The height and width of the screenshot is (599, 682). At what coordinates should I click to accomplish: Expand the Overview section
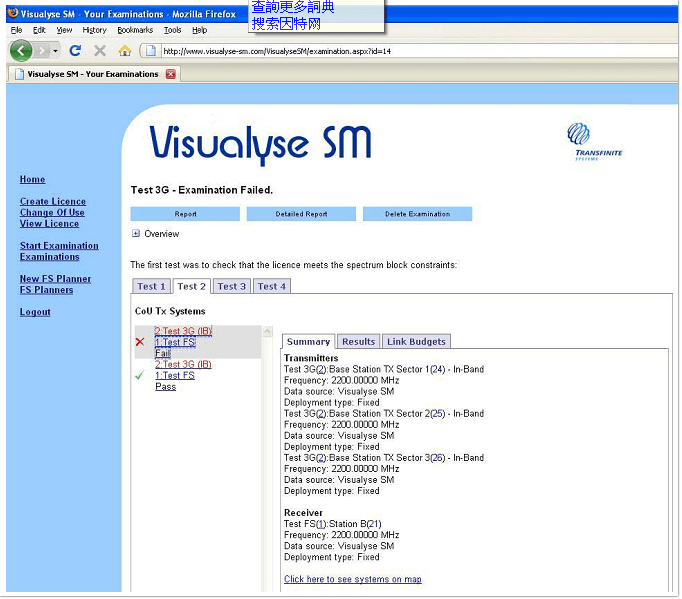(x=136, y=234)
